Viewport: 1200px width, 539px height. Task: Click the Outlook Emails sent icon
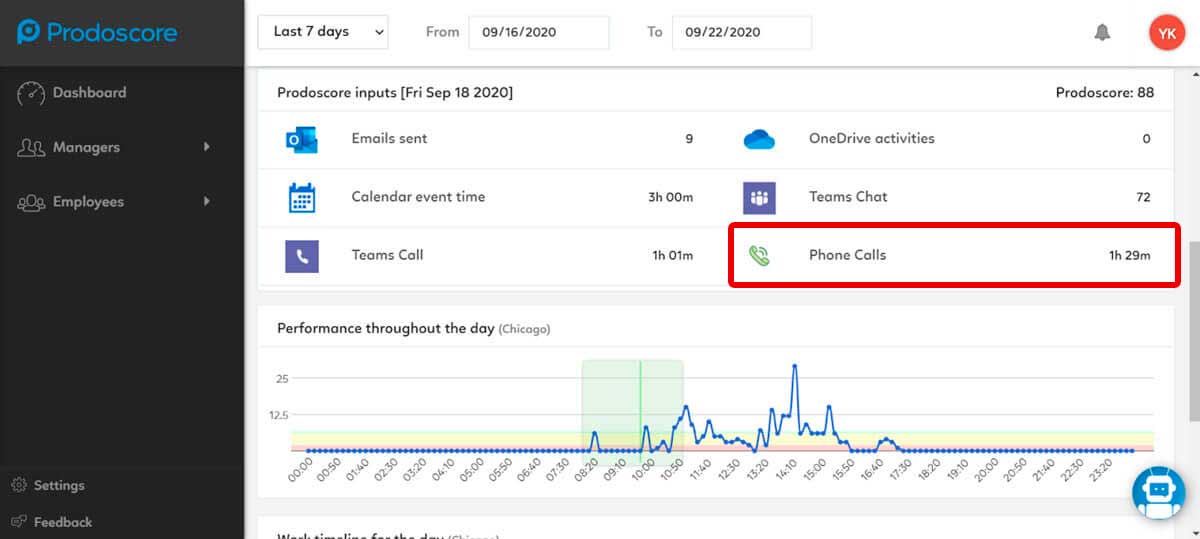[x=301, y=140]
